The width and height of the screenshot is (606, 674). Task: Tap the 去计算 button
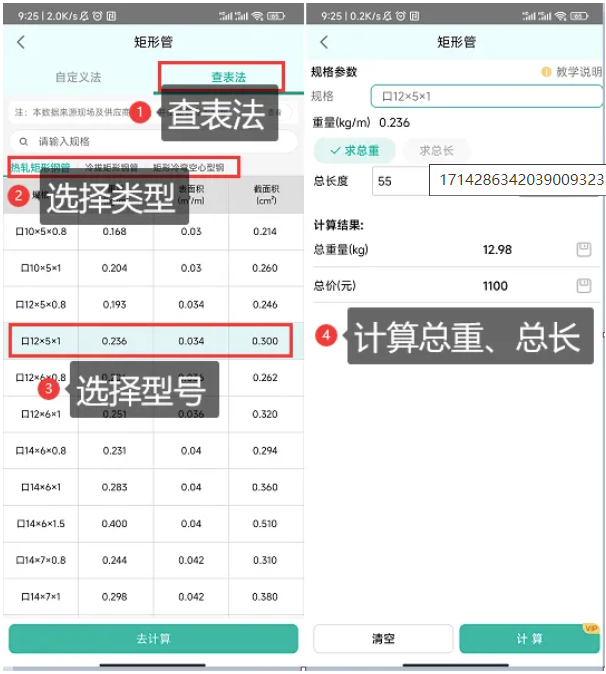[153, 639]
